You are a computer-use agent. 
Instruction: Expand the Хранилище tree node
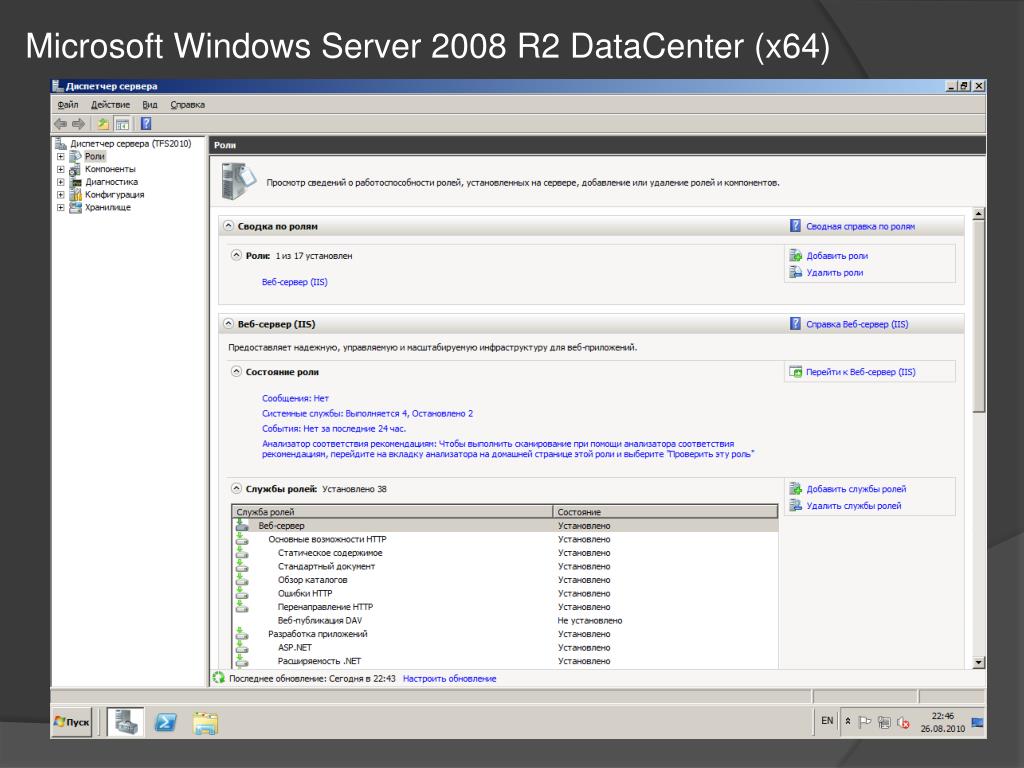[x=60, y=208]
